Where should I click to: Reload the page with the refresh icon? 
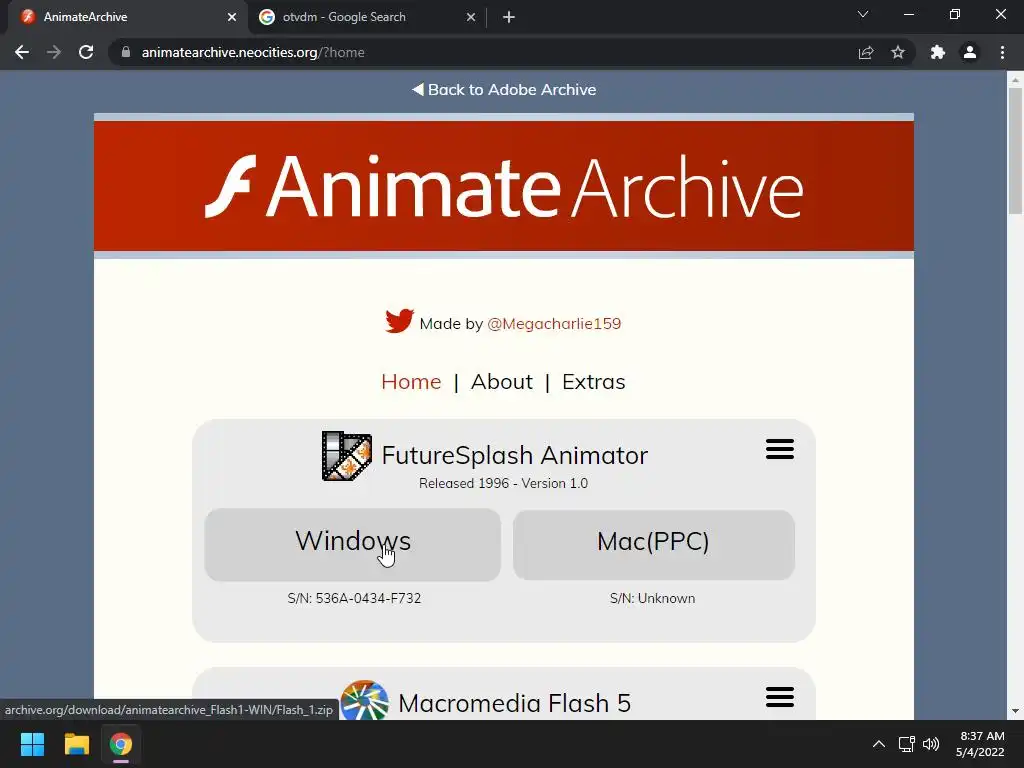(86, 52)
